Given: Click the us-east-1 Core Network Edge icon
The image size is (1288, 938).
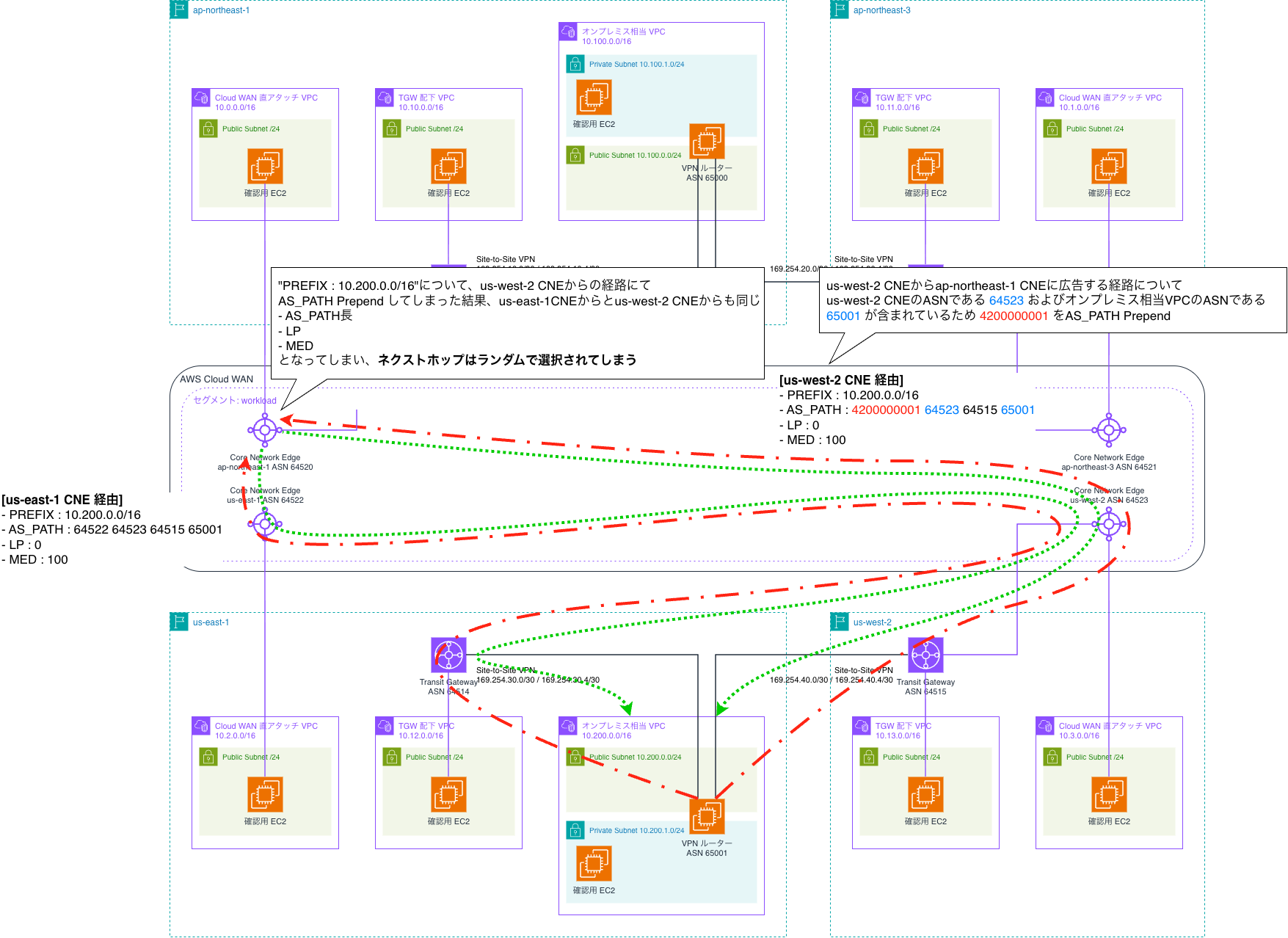Looking at the screenshot, I should pos(265,524).
